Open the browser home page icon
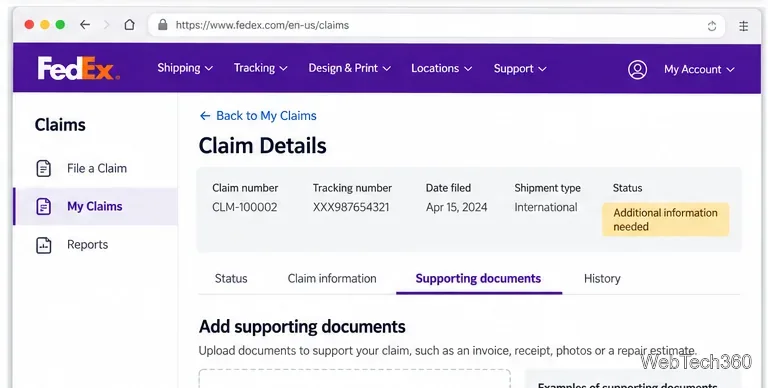This screenshot has height=388, width=768. pyautogui.click(x=129, y=25)
